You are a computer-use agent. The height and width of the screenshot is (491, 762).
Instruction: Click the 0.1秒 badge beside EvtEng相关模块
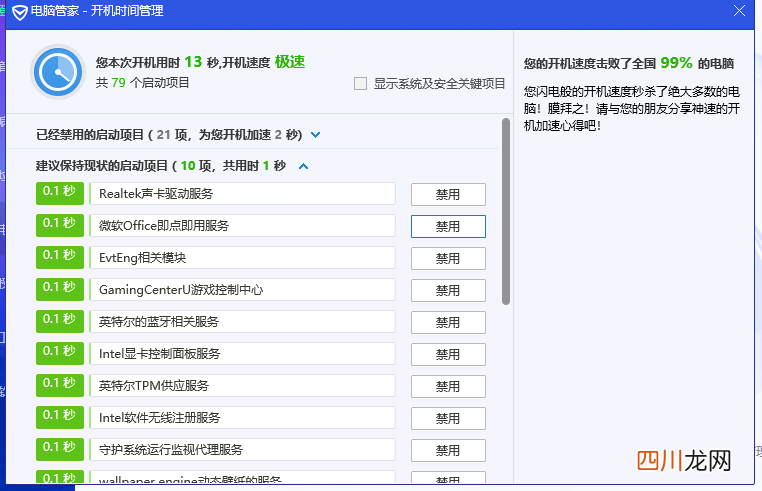tap(60, 258)
